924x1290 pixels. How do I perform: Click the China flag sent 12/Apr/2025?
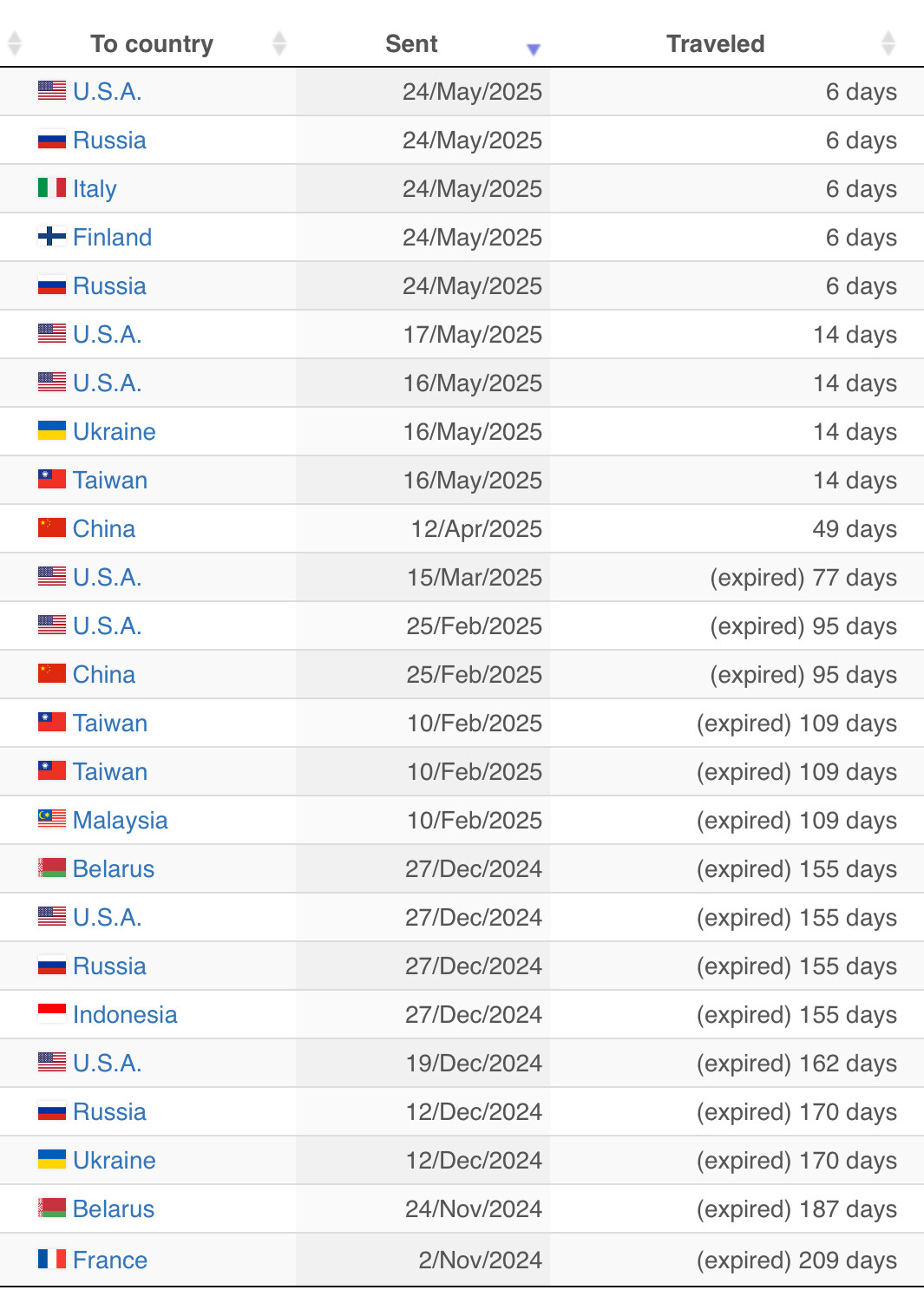(52, 527)
